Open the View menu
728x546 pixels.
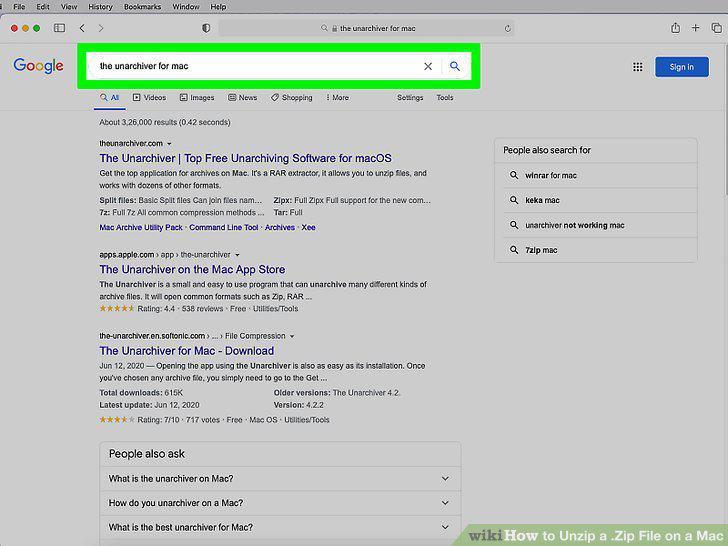pyautogui.click(x=69, y=6)
